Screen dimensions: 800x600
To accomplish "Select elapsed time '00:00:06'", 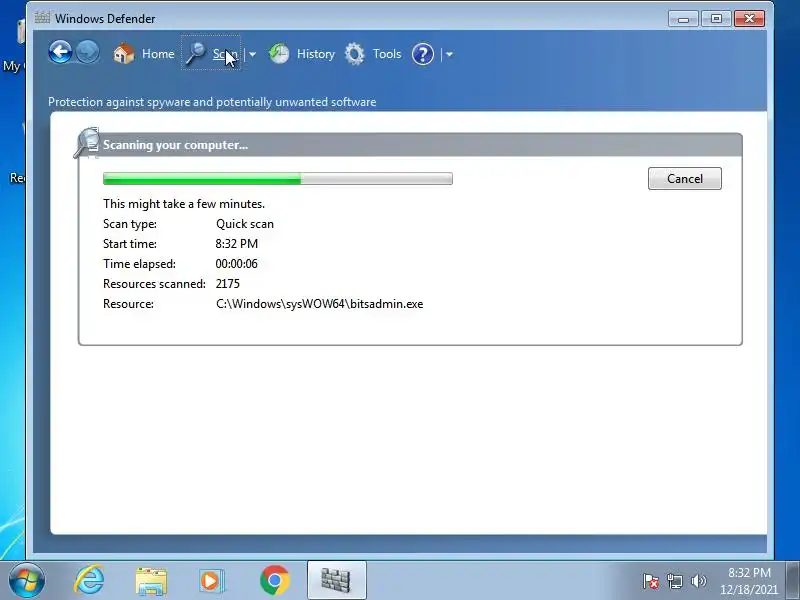I will [x=237, y=264].
